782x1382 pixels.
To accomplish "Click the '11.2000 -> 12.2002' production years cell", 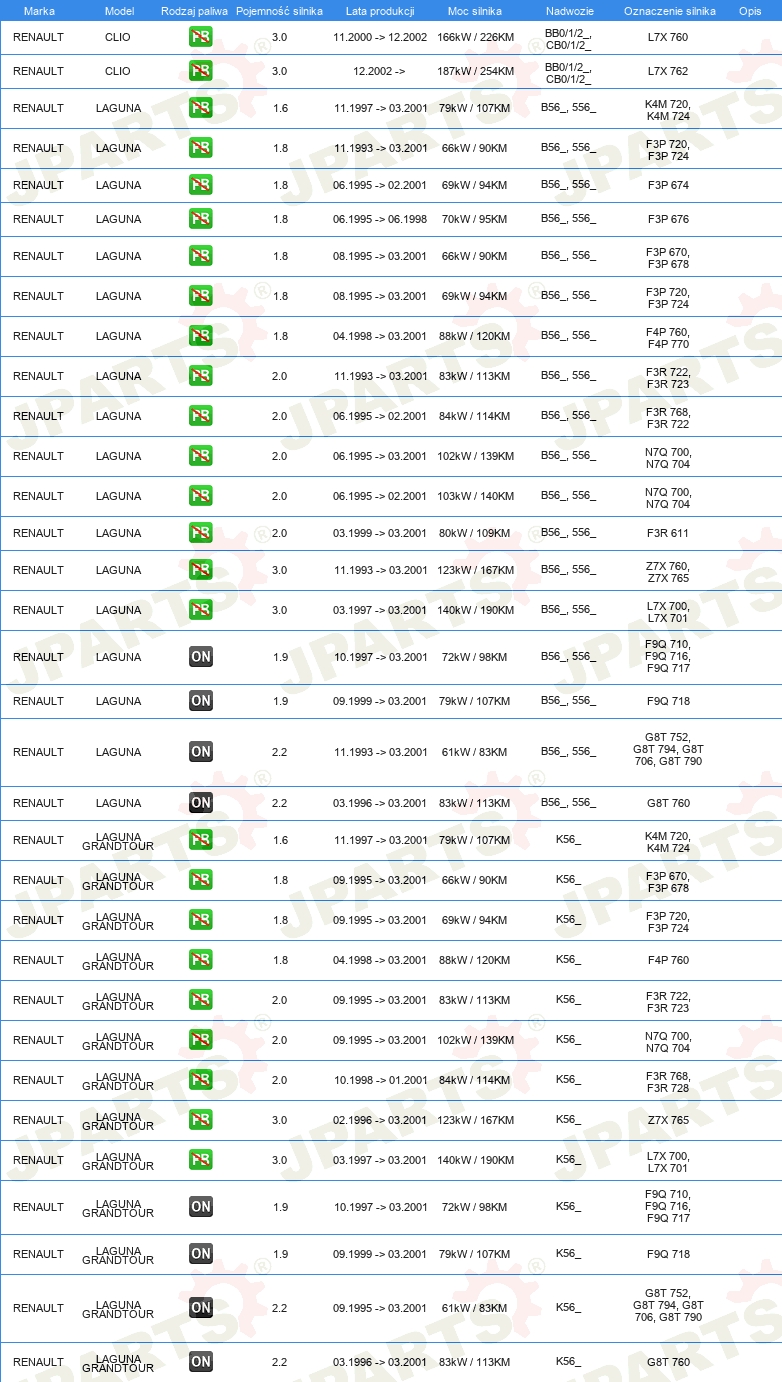I will [x=380, y=37].
